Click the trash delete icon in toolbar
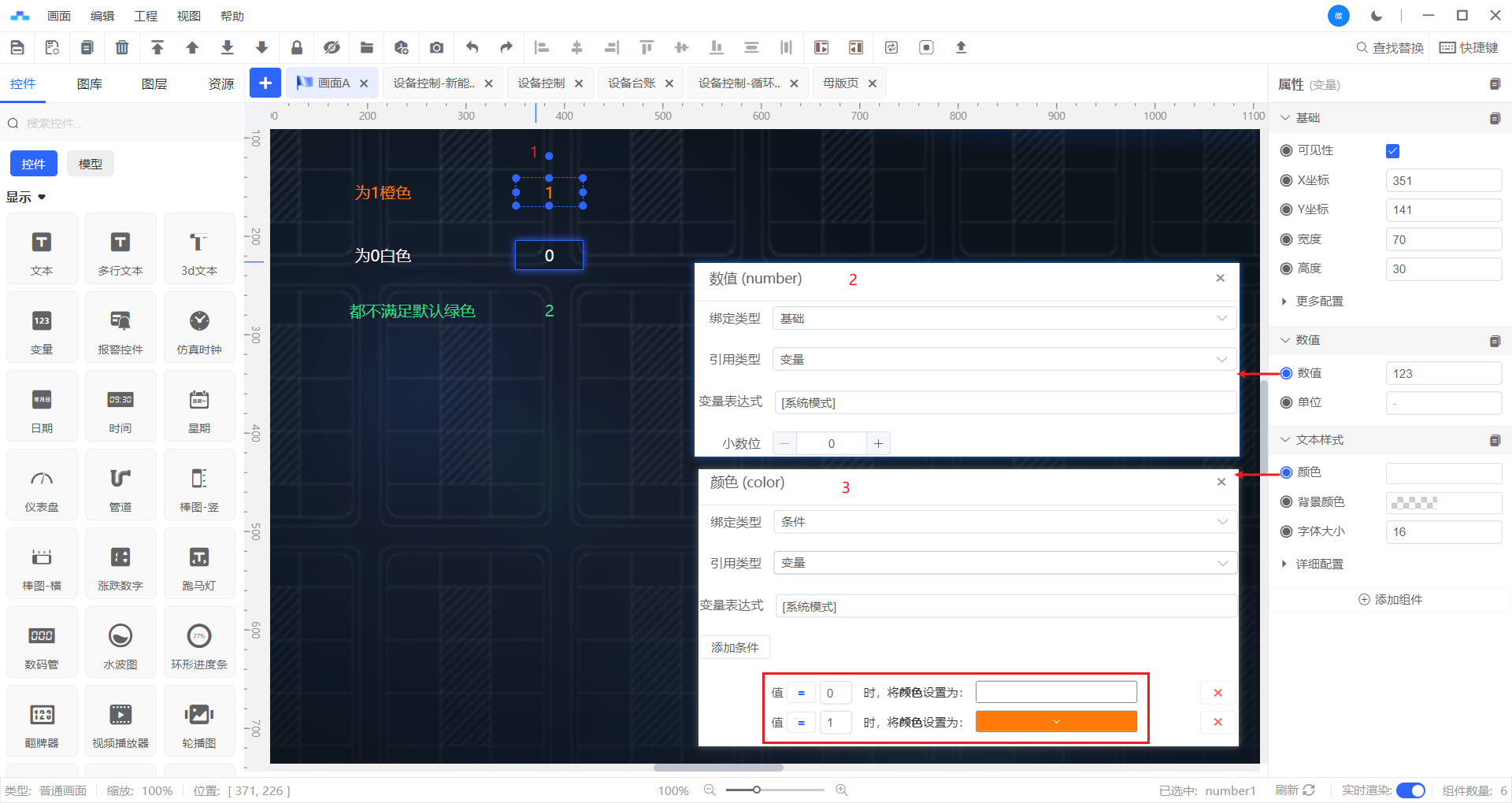Image resolution: width=1512 pixels, height=803 pixels. 122,47
